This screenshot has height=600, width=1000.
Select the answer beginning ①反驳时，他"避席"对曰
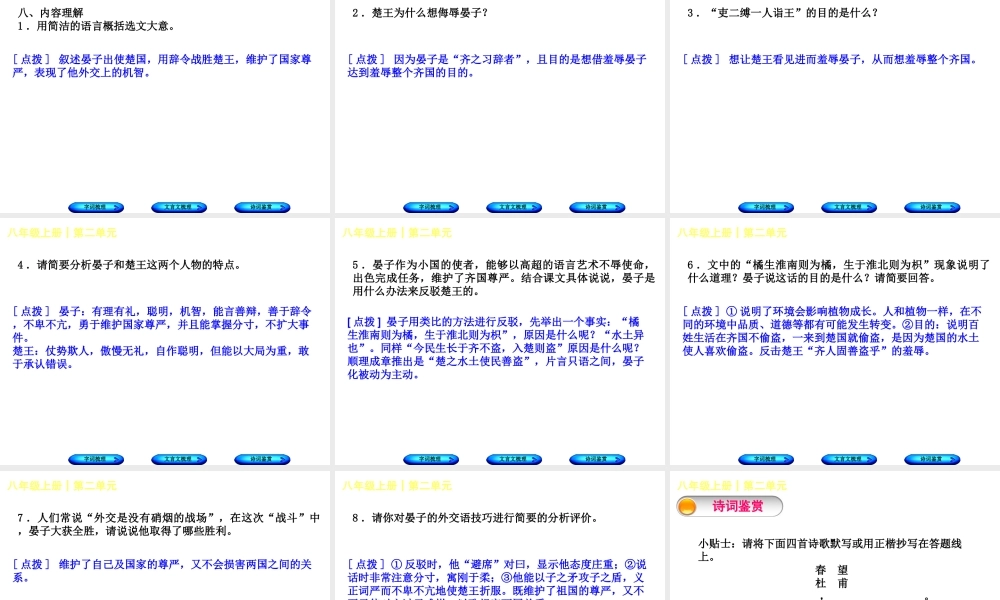coord(497,579)
